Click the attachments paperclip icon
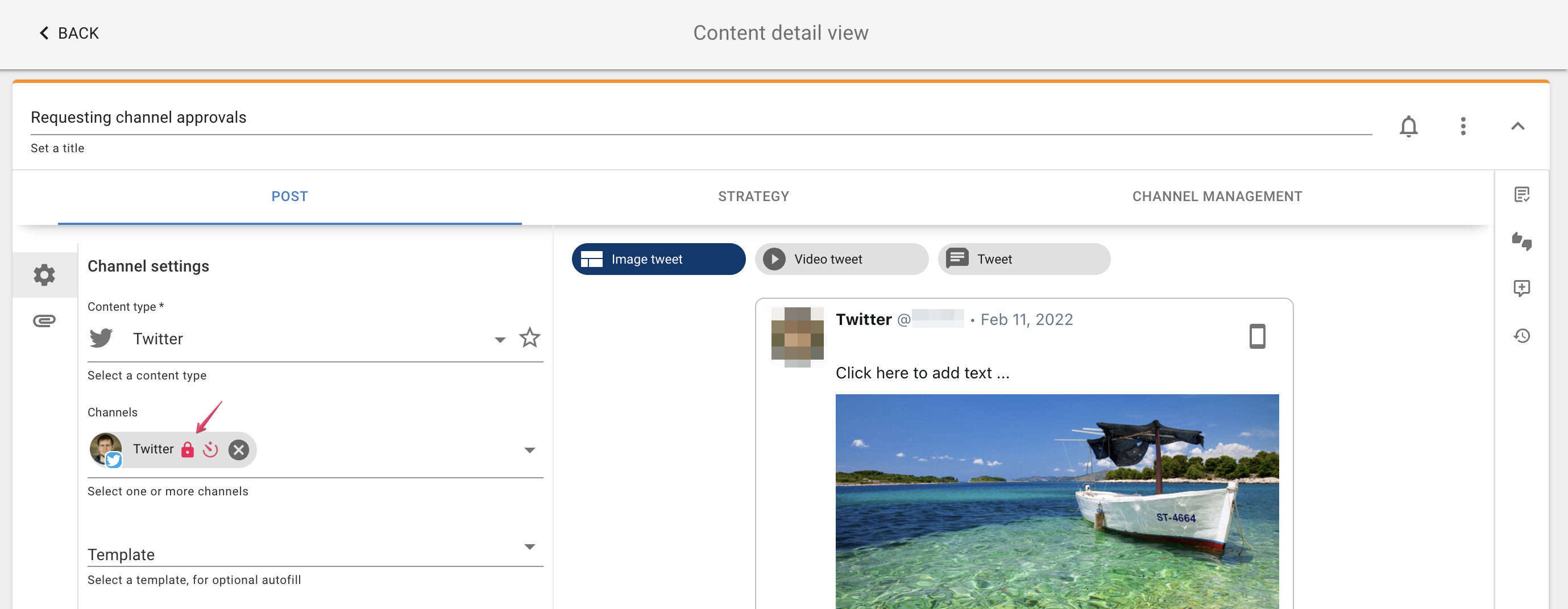The width and height of the screenshot is (1568, 609). [x=43, y=319]
